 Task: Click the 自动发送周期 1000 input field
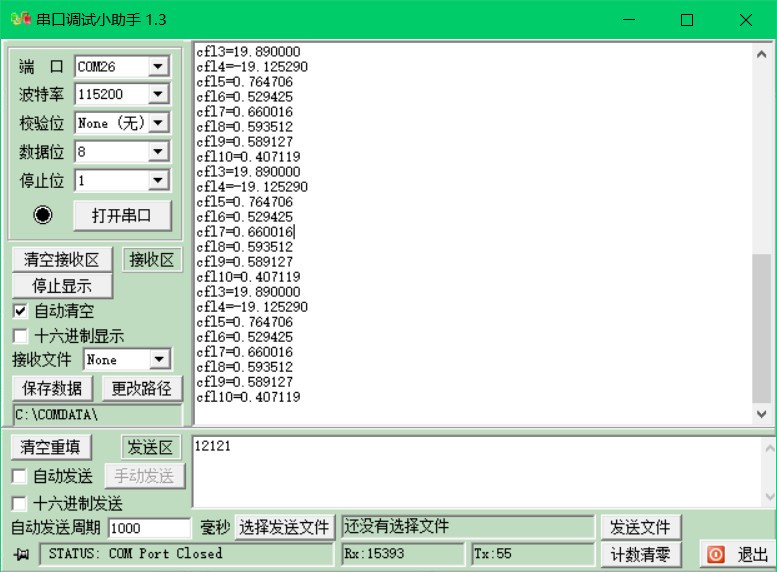click(150, 528)
